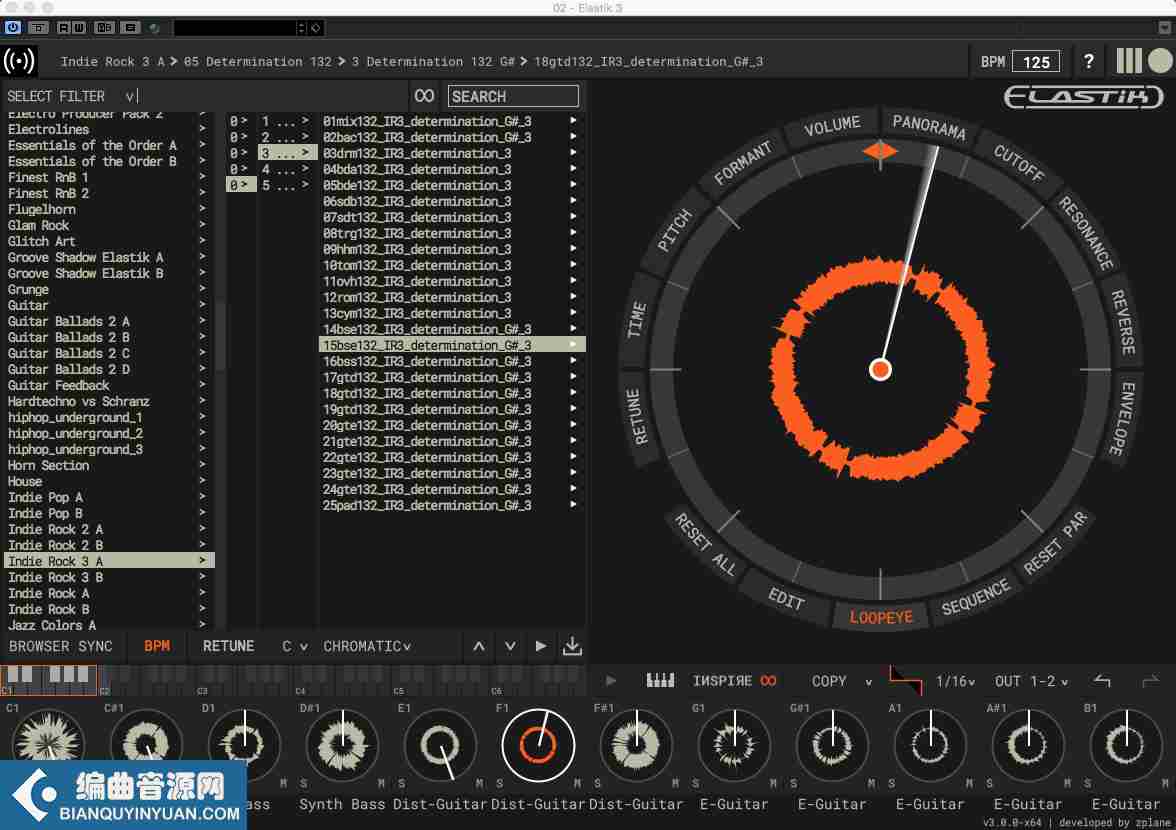Click the sequencer play triangle
Viewport: 1176px width, 830px height.
point(610,681)
